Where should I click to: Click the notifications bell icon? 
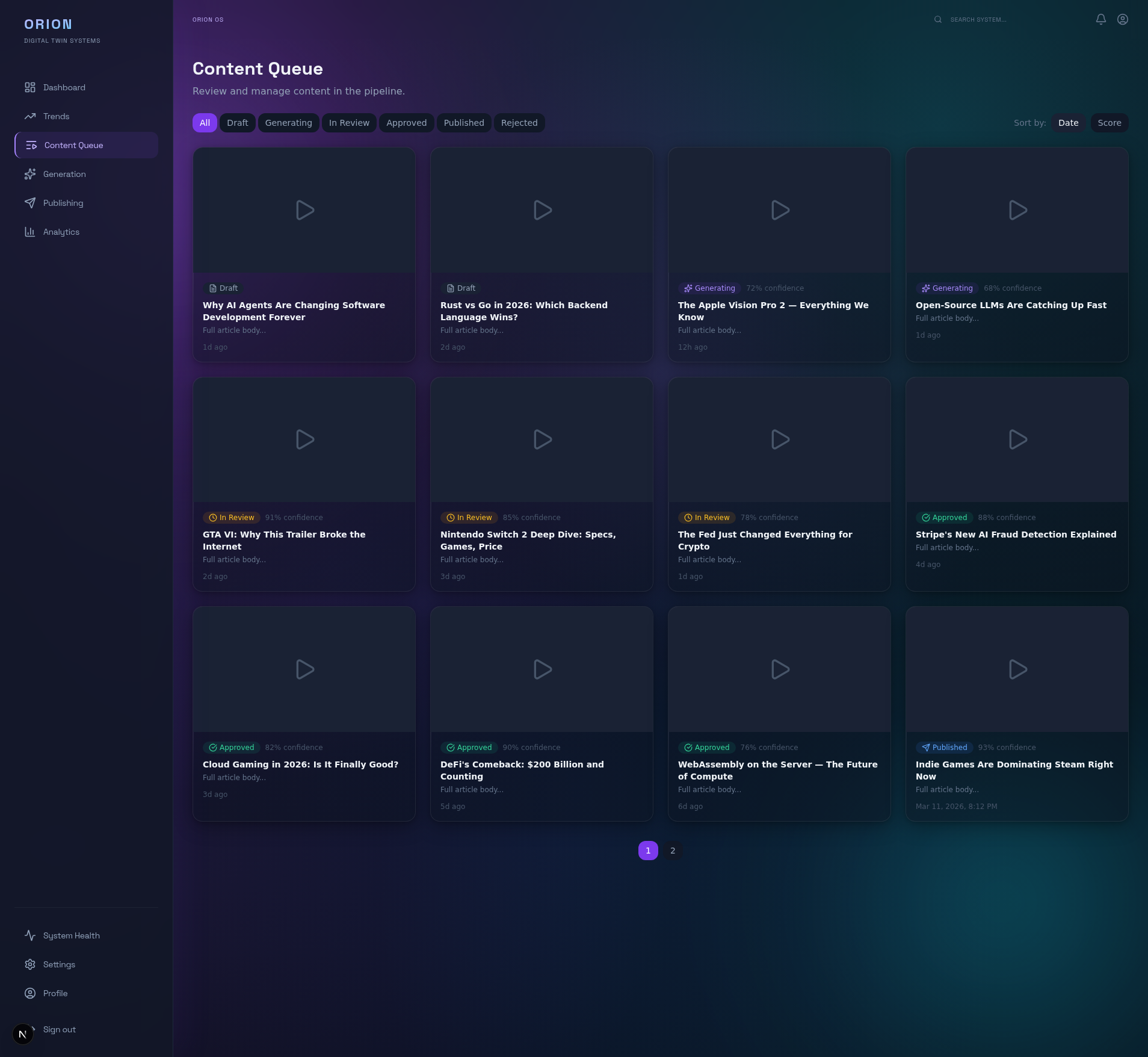coord(1100,19)
